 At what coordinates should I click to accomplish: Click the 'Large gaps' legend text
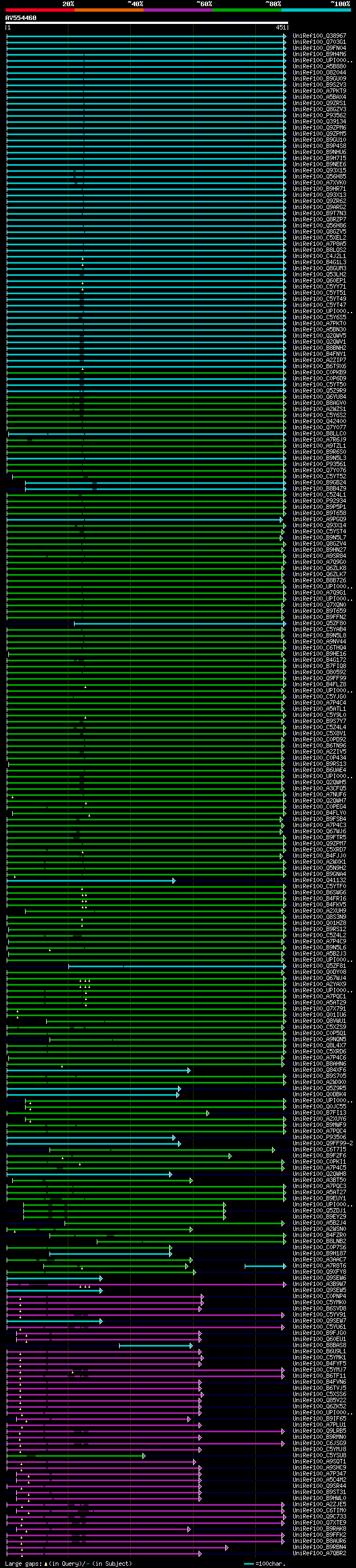pos(23,1564)
